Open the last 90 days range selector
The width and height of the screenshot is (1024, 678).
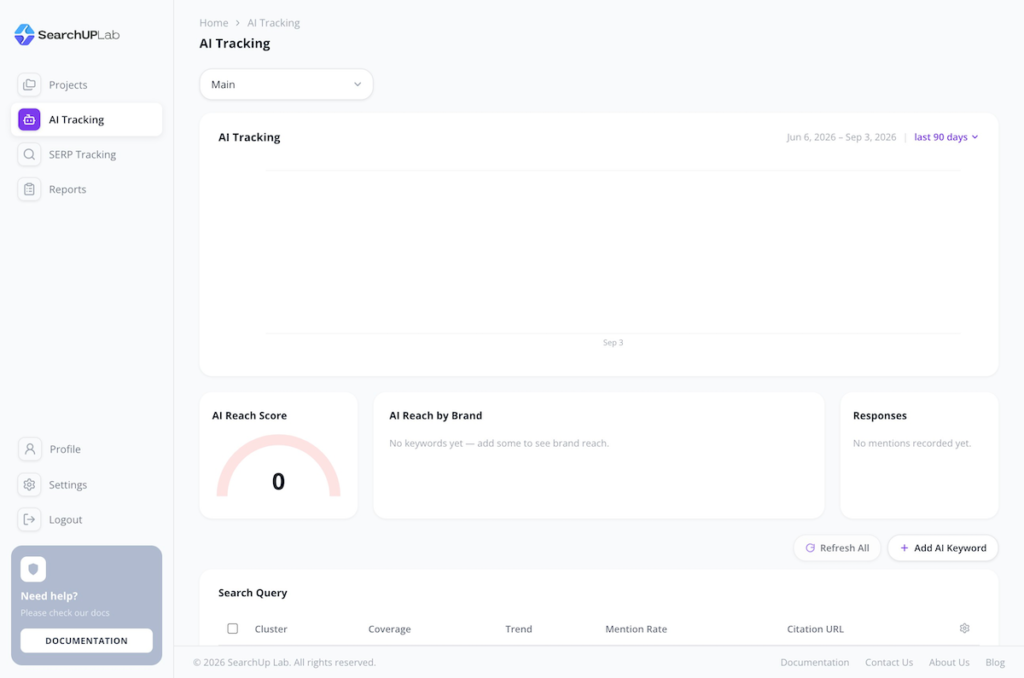(x=946, y=137)
